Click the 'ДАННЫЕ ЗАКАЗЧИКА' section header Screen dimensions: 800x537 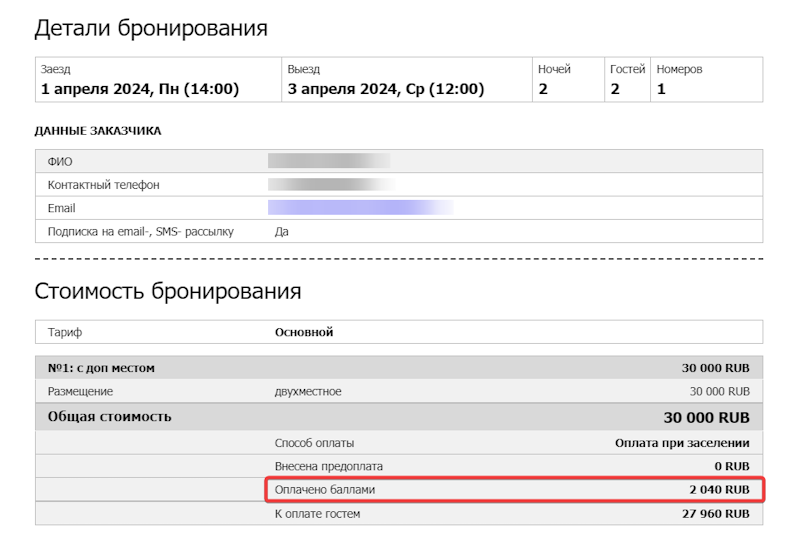click(x=98, y=131)
